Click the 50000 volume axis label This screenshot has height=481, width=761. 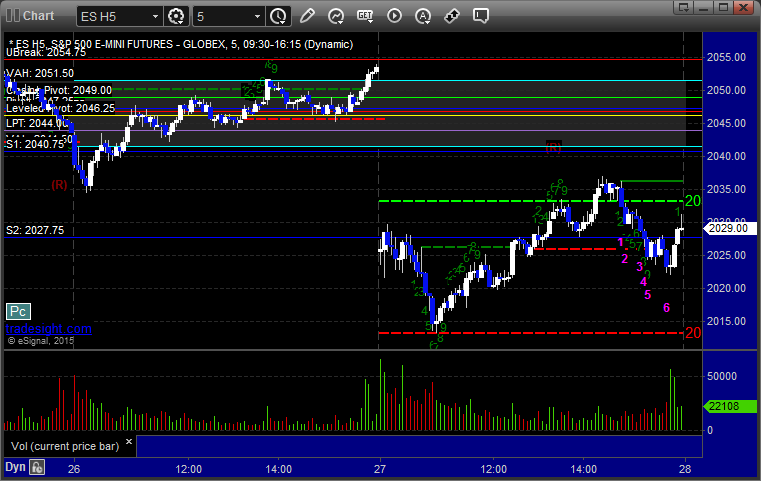click(x=722, y=376)
